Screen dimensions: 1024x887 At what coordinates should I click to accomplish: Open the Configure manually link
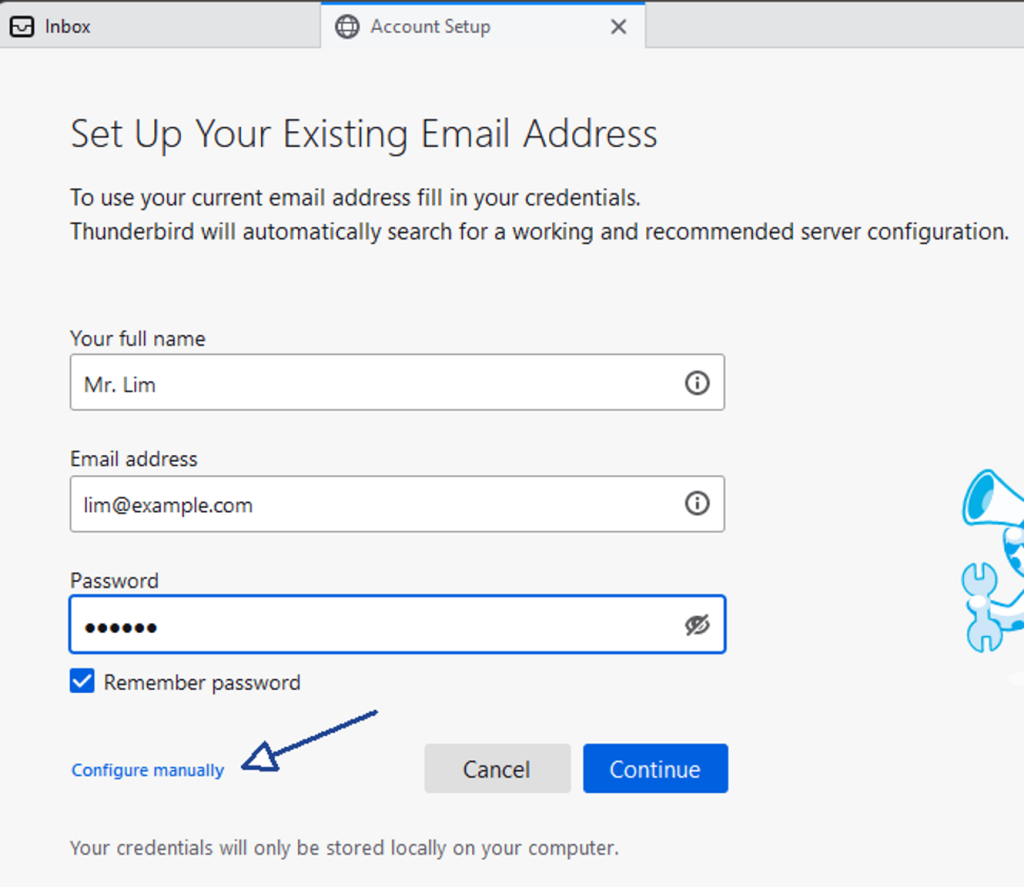148,770
